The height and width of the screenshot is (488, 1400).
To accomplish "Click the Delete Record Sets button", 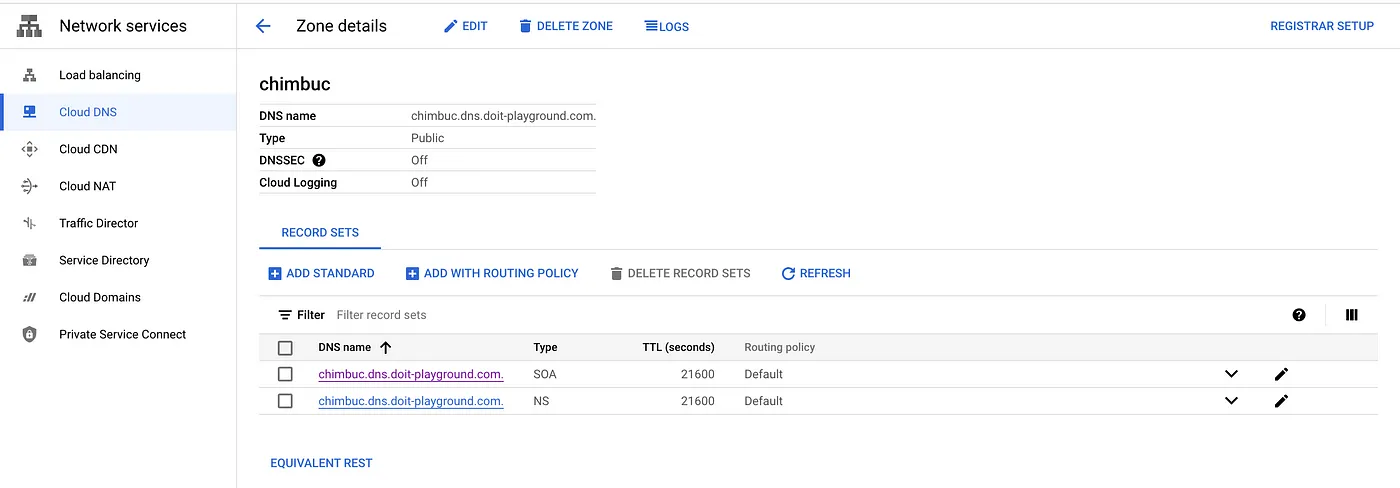I will click(680, 273).
